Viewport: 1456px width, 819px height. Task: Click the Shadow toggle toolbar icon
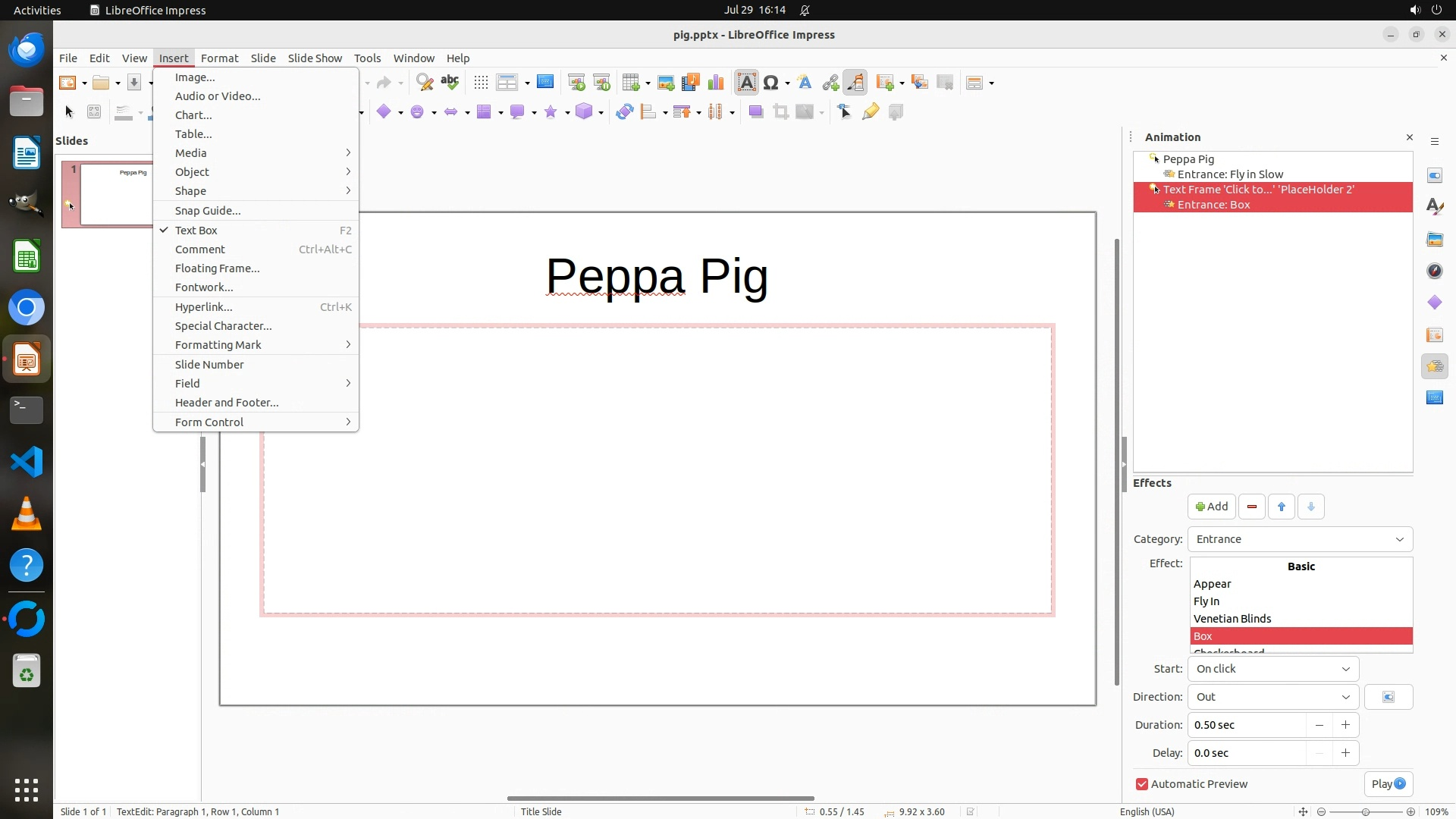pos(755,112)
